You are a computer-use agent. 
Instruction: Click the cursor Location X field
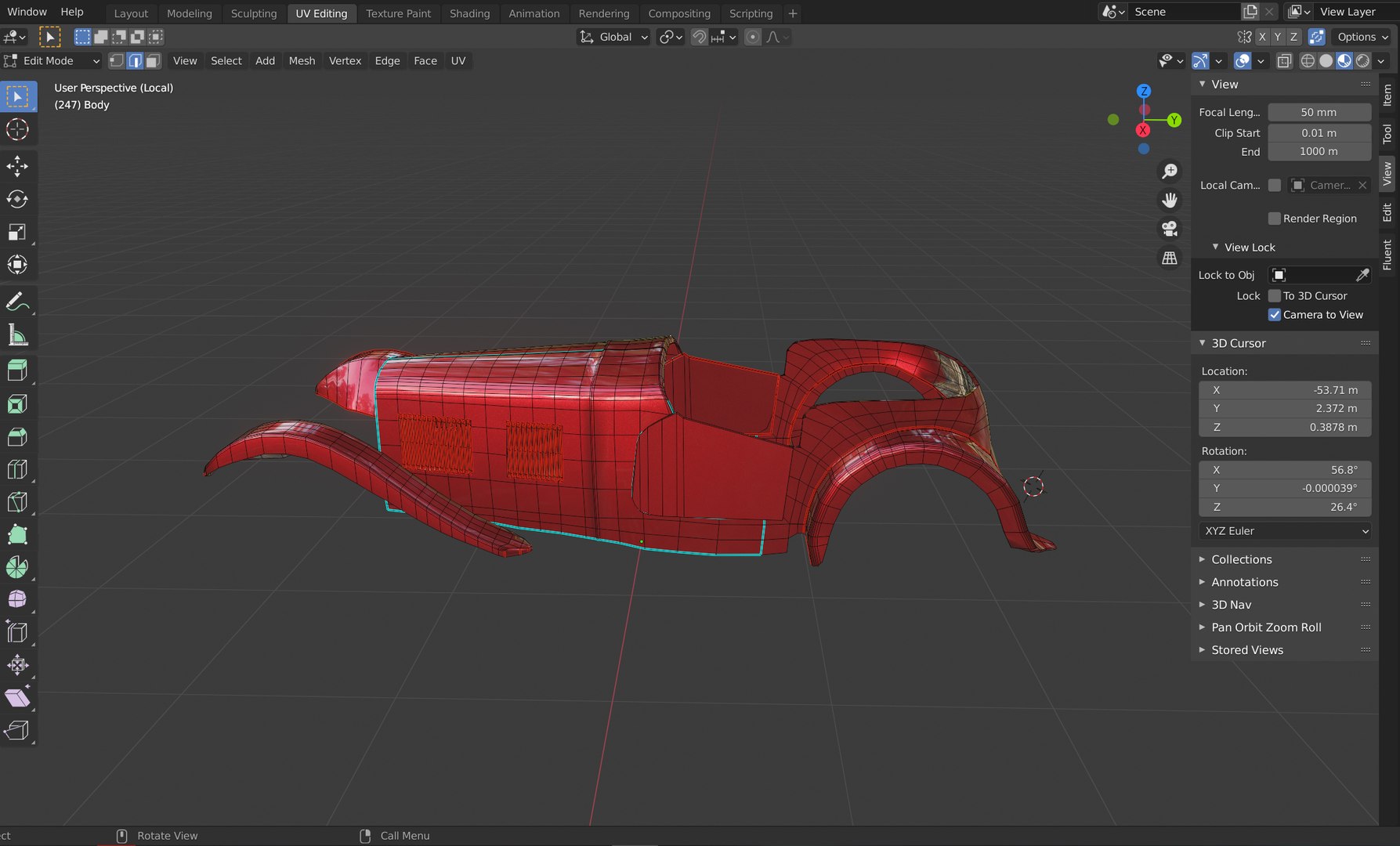[x=1285, y=390]
